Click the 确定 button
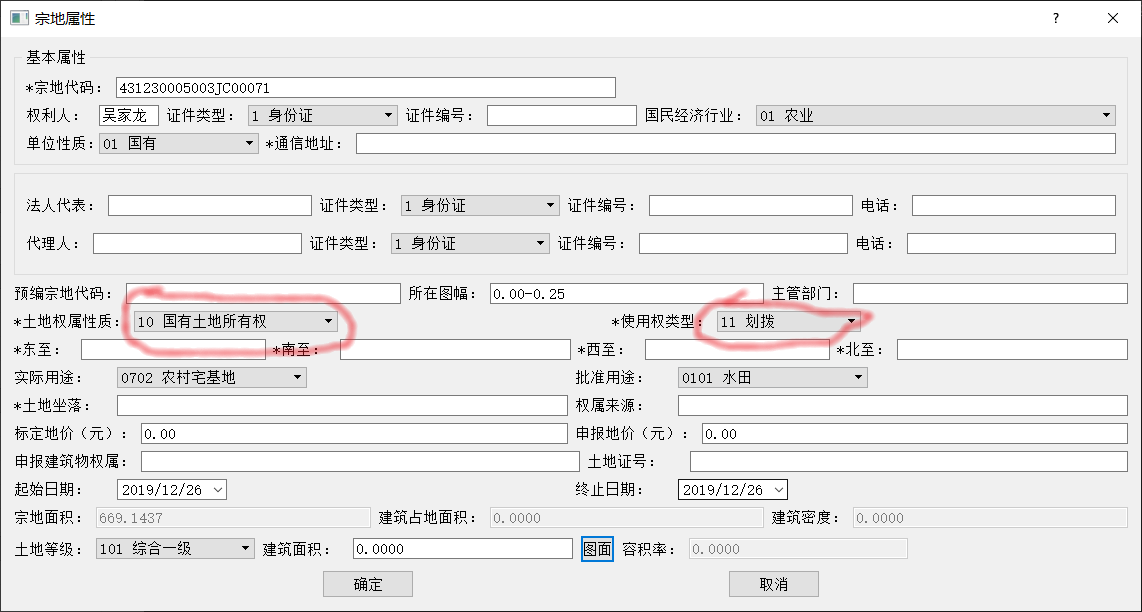This screenshot has height=612, width=1142. point(367,584)
